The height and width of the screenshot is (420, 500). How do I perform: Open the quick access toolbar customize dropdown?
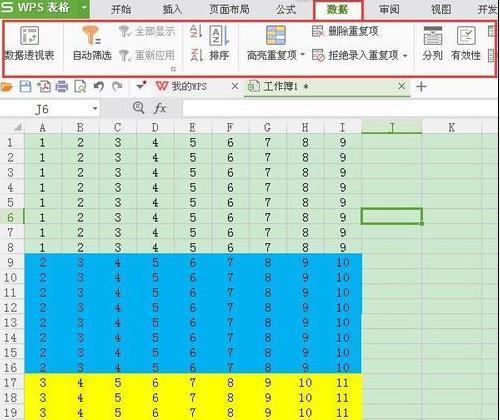pos(141,86)
